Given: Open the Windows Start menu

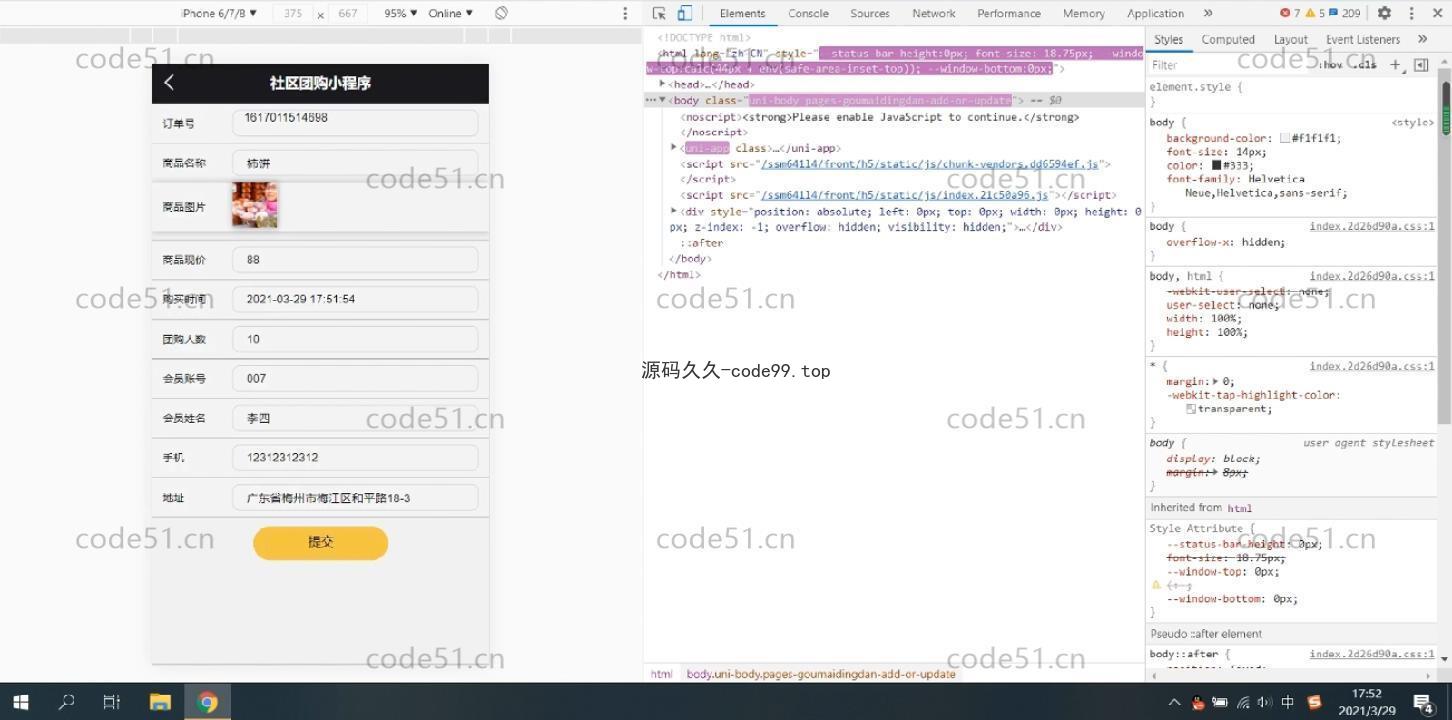Looking at the screenshot, I should tap(20, 702).
